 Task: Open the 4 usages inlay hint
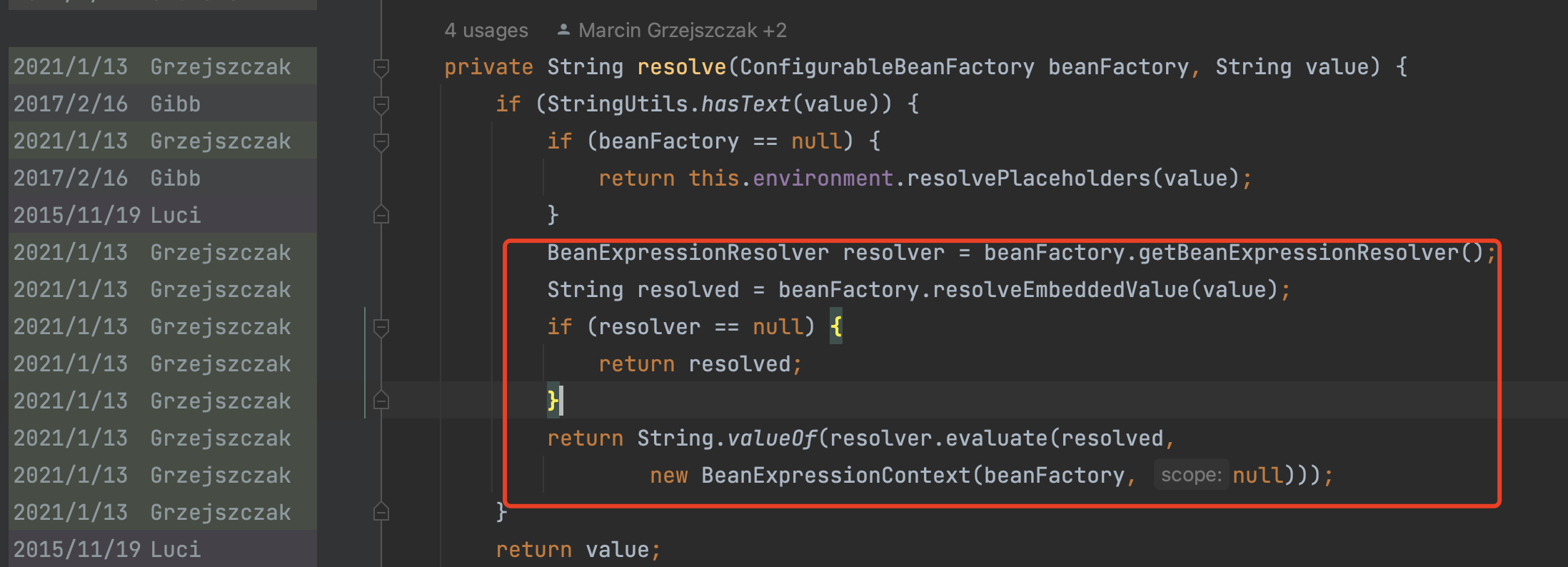click(x=486, y=30)
